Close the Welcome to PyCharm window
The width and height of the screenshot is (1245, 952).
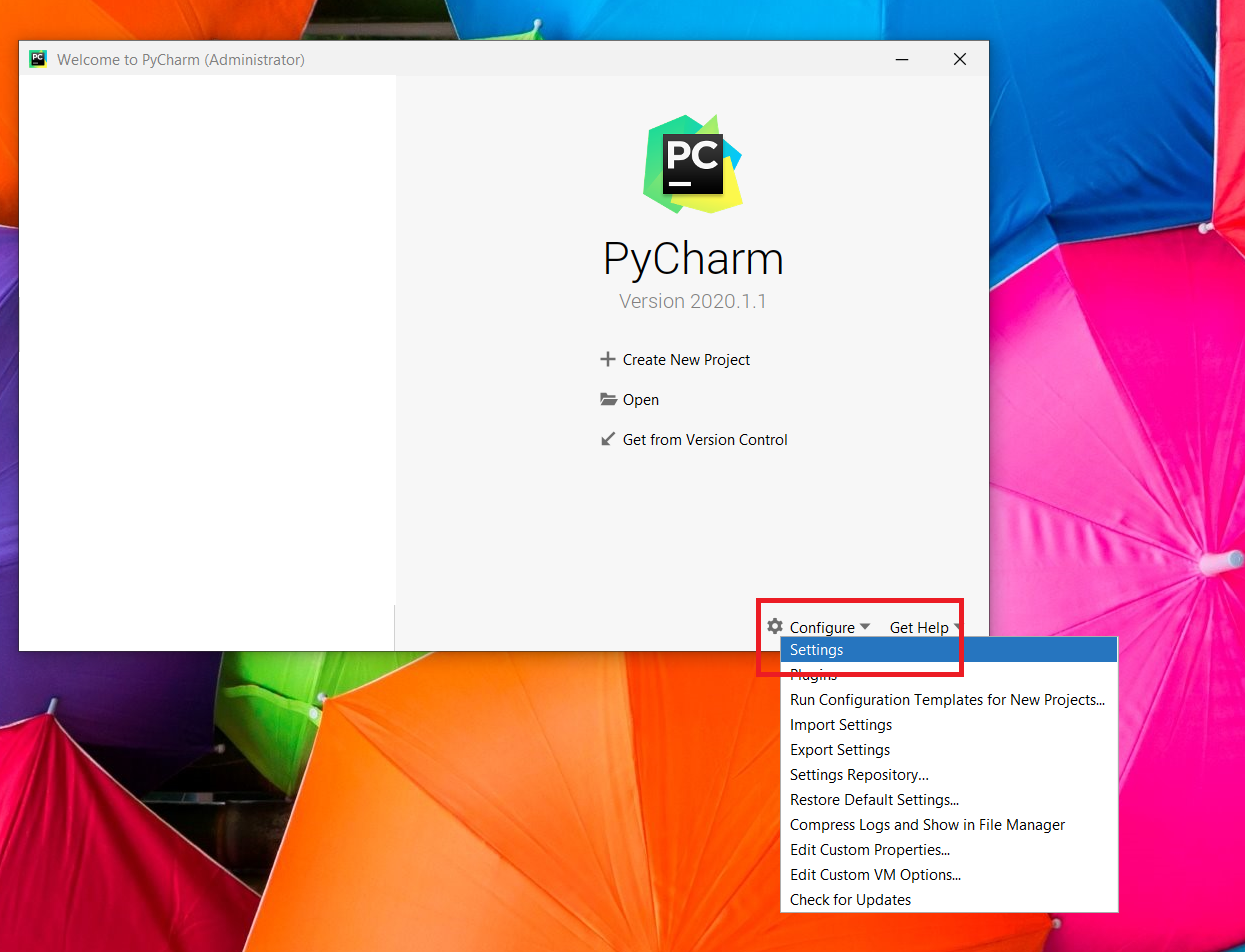[959, 59]
